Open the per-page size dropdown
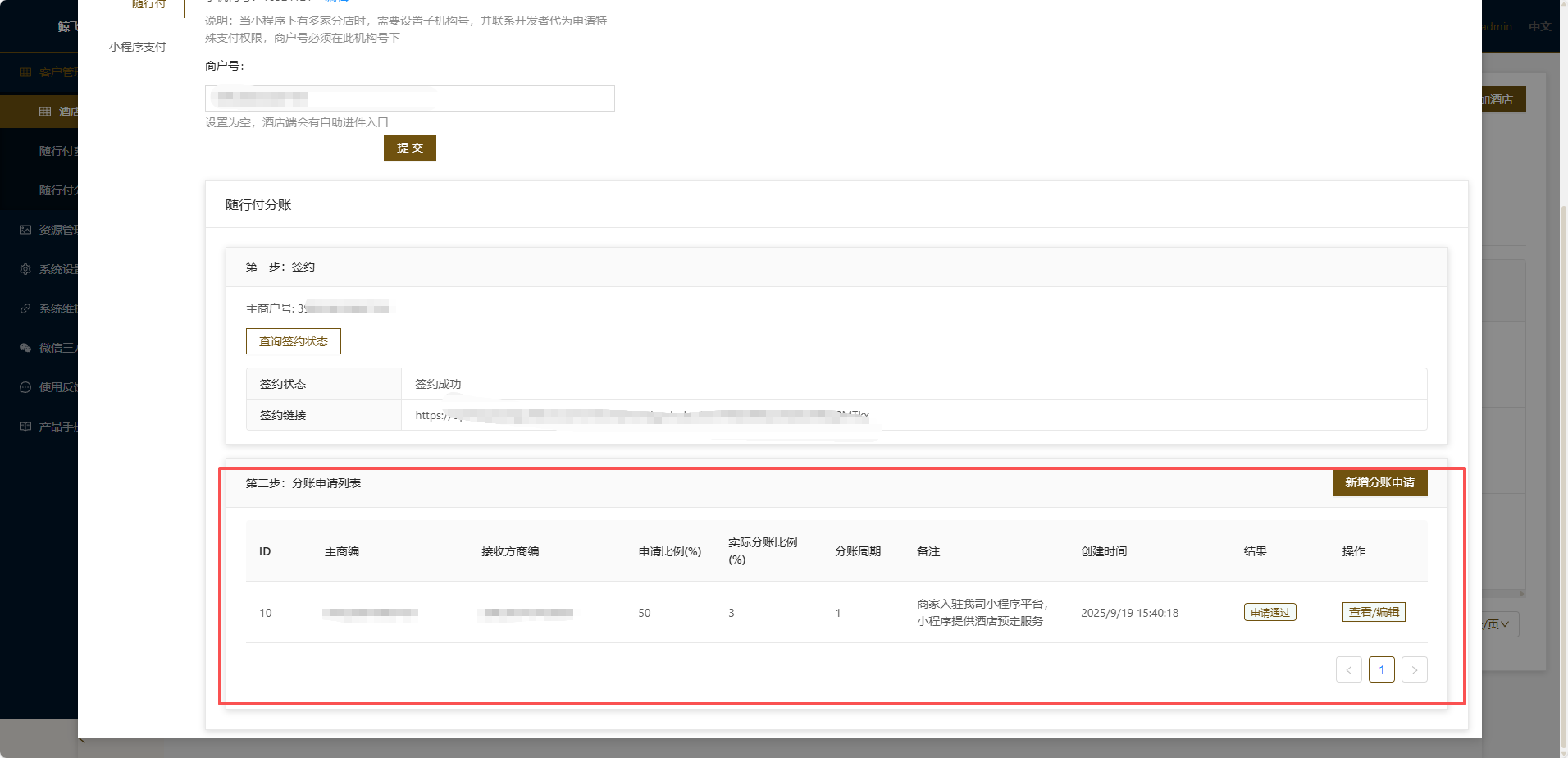 point(1501,624)
